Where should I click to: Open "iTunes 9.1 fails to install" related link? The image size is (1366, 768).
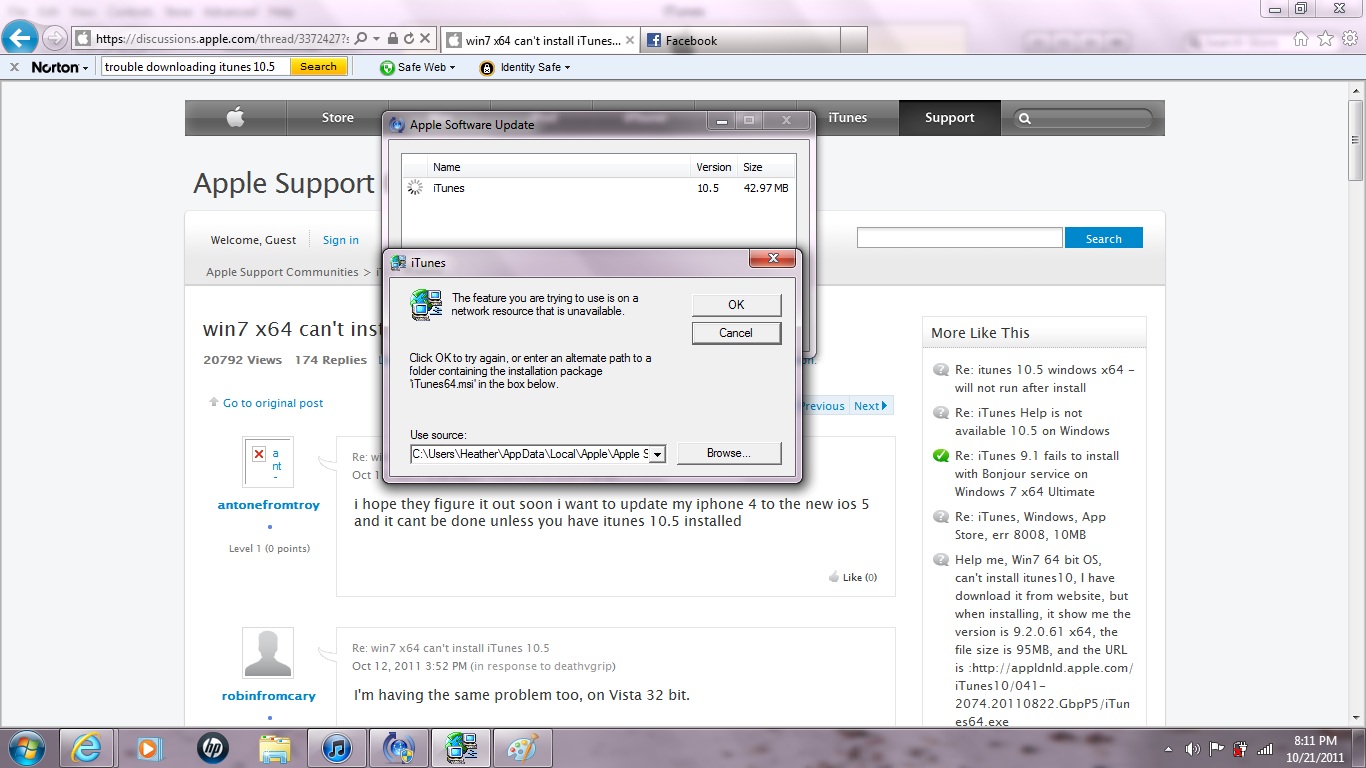click(x=1037, y=474)
